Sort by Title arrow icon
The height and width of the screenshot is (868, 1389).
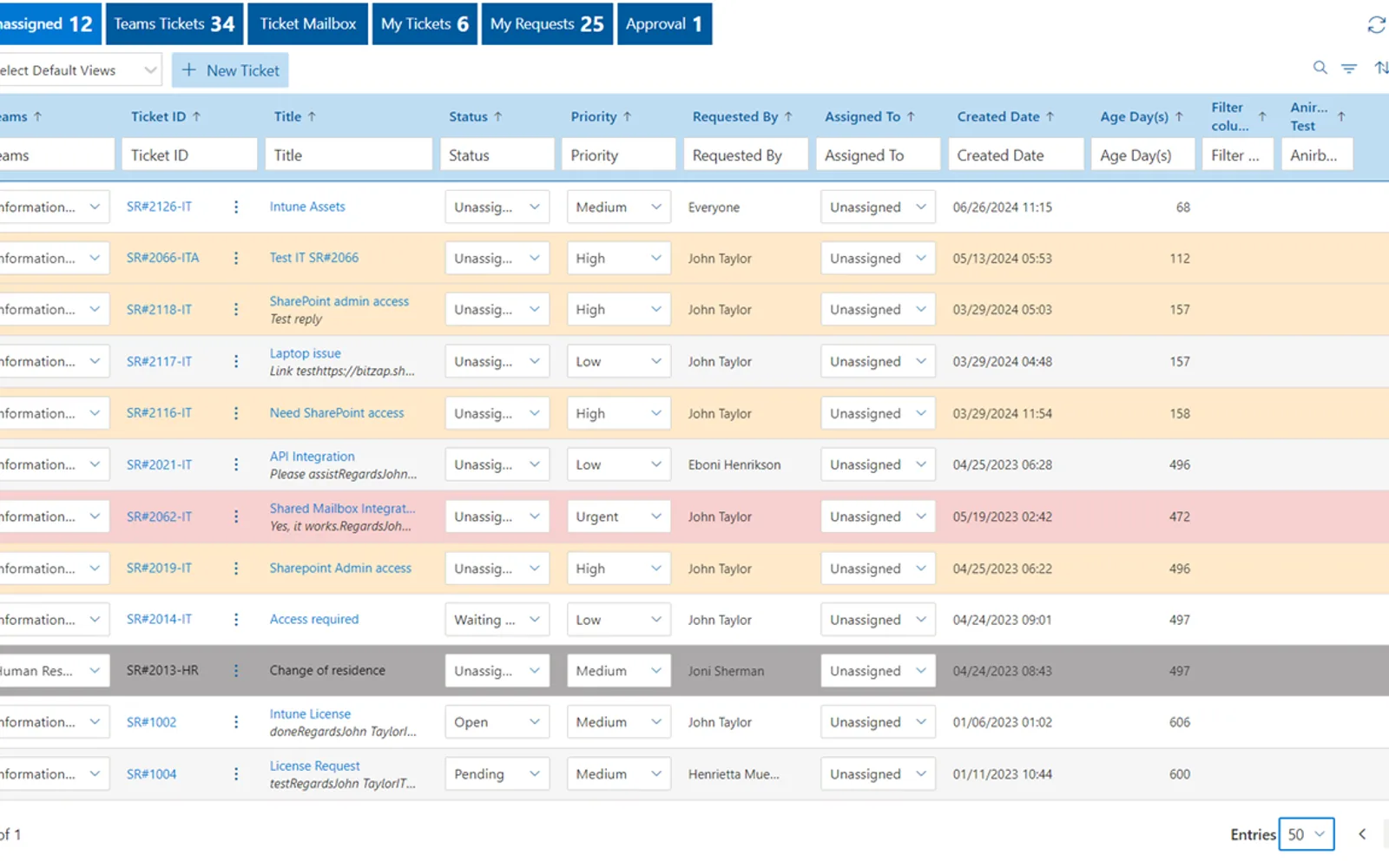coord(312,116)
